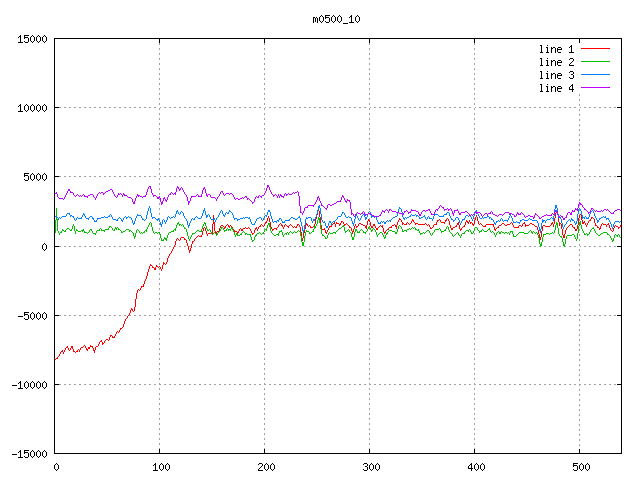Select the -5000 y-axis tick label
Screen dimensions: 640x480
pyautogui.click(x=32, y=315)
